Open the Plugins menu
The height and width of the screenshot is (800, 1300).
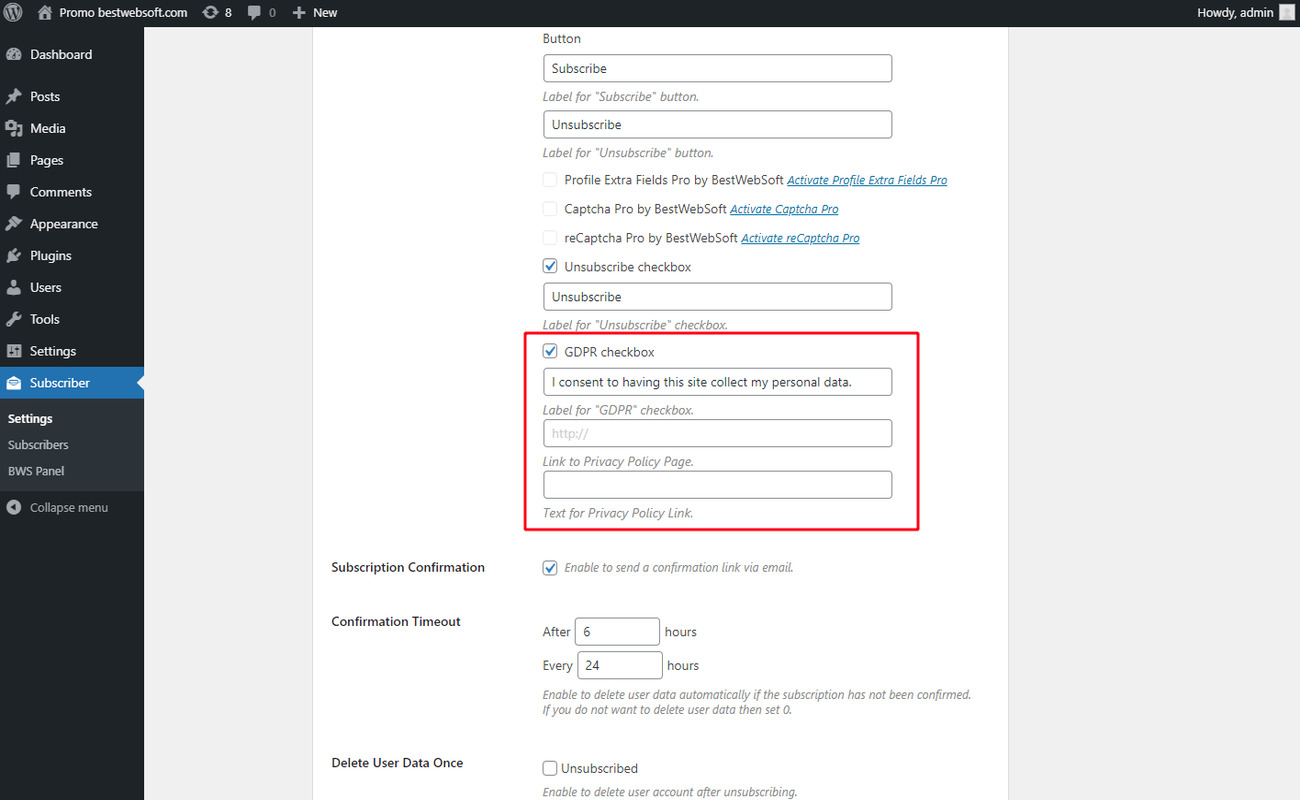pos(72,256)
